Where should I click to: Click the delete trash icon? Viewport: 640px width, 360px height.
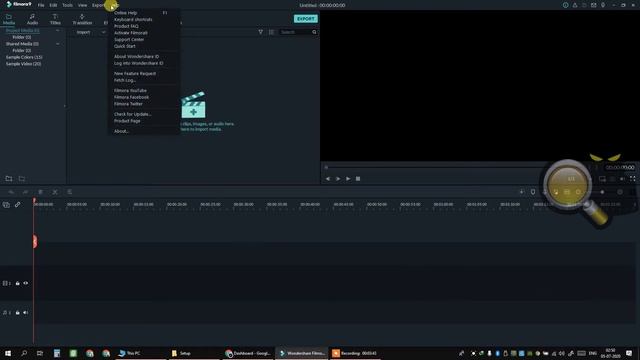tap(40, 192)
